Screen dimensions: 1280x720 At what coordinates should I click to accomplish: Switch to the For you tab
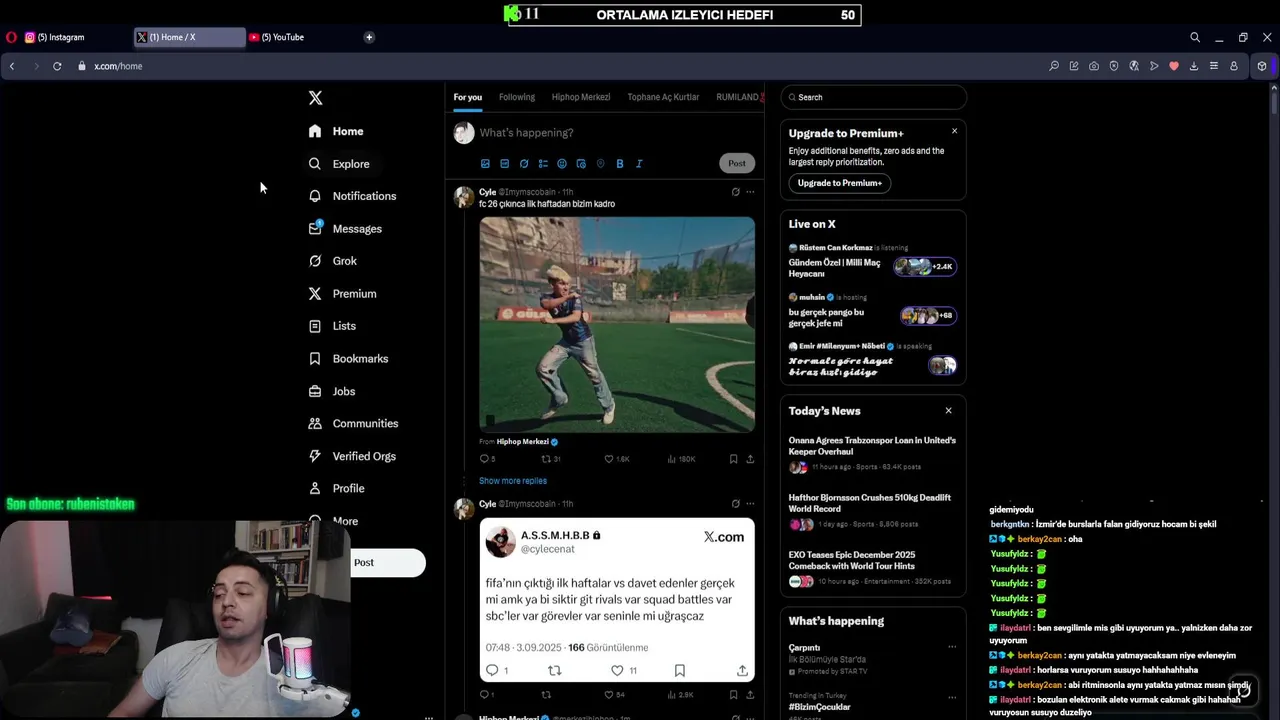tap(467, 97)
